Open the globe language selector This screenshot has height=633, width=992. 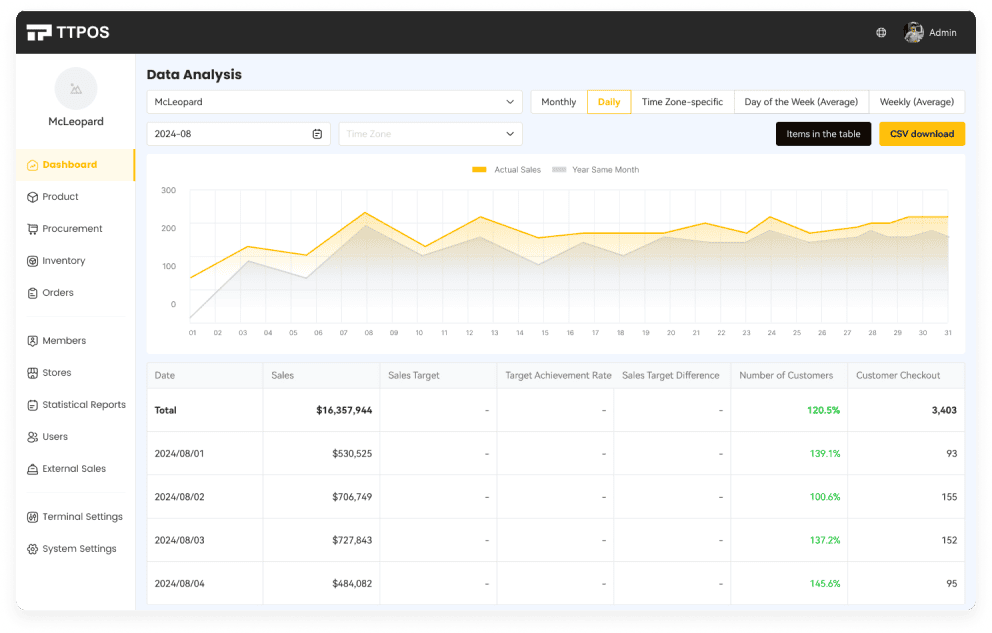click(881, 32)
